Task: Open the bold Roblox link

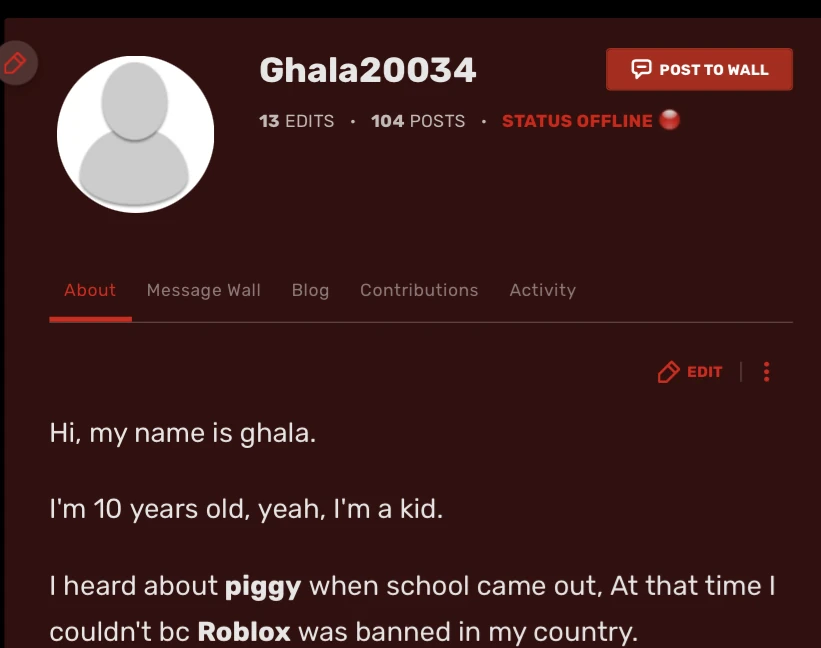Action: [x=243, y=632]
